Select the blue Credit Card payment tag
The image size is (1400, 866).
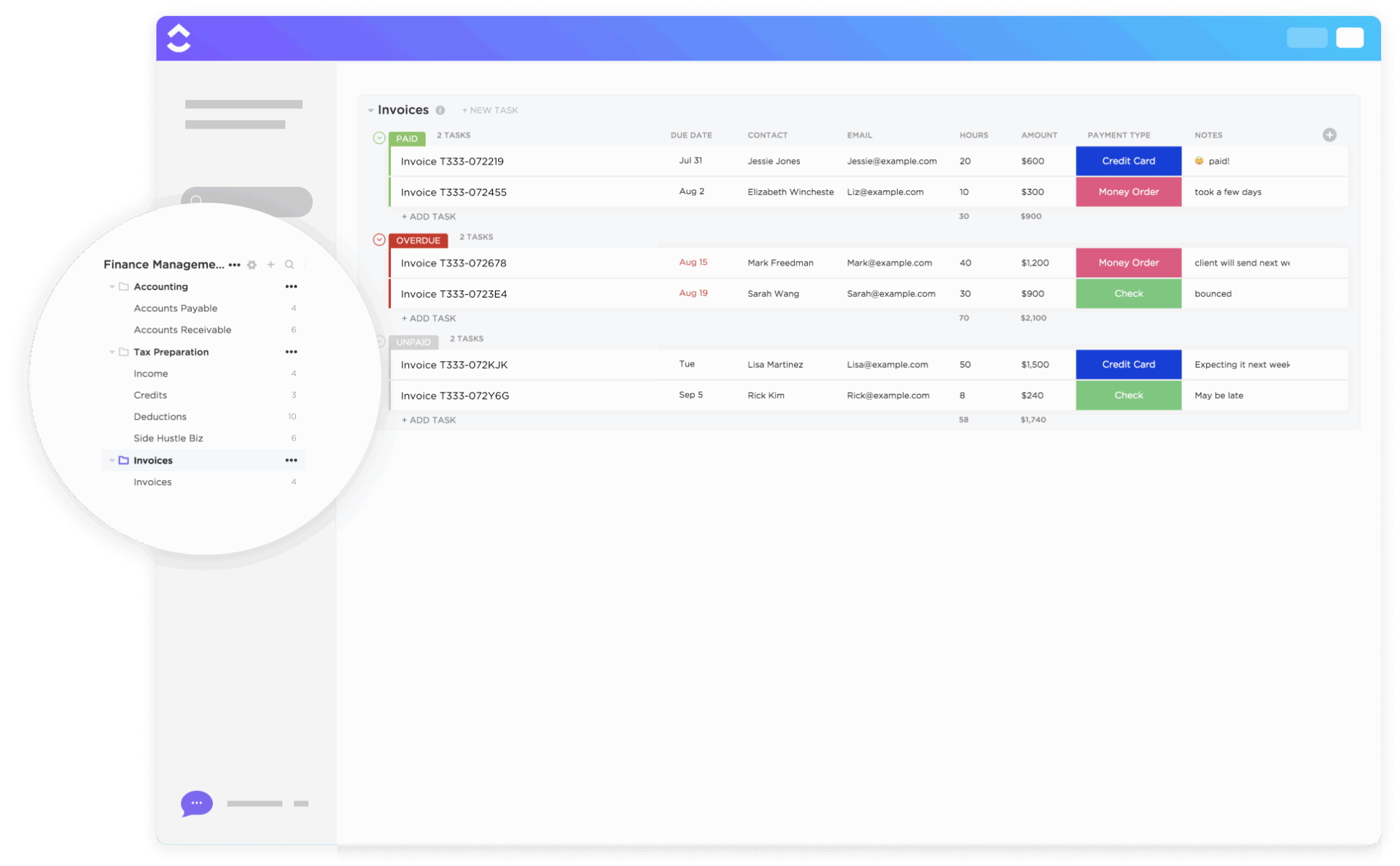[x=1128, y=161]
